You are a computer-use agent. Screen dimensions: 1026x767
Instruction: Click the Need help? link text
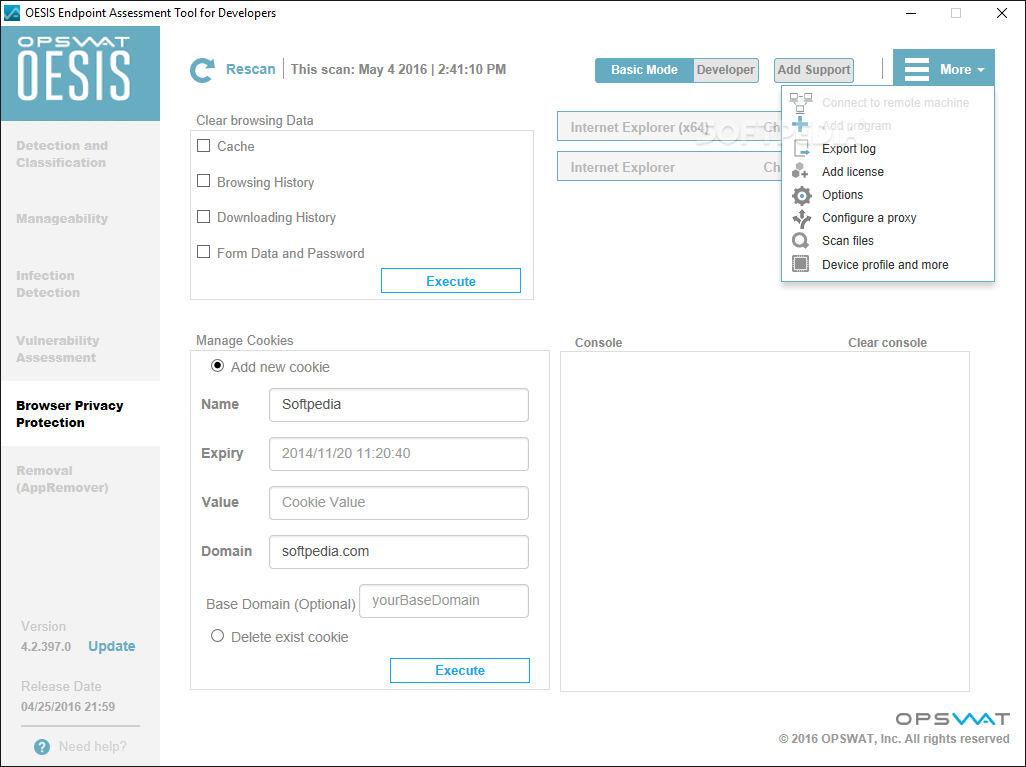[x=93, y=747]
